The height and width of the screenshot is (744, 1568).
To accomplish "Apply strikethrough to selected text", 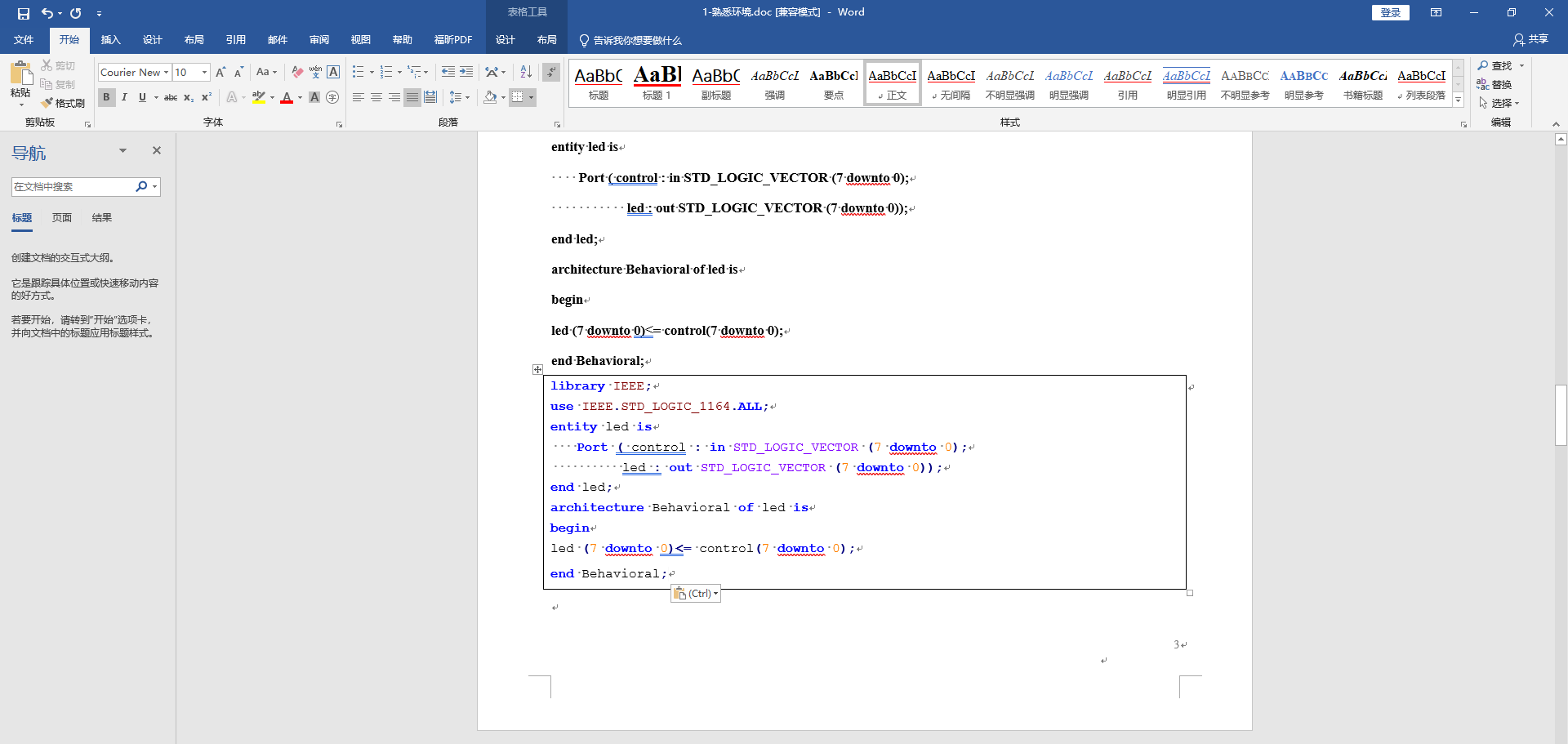I will tap(171, 97).
